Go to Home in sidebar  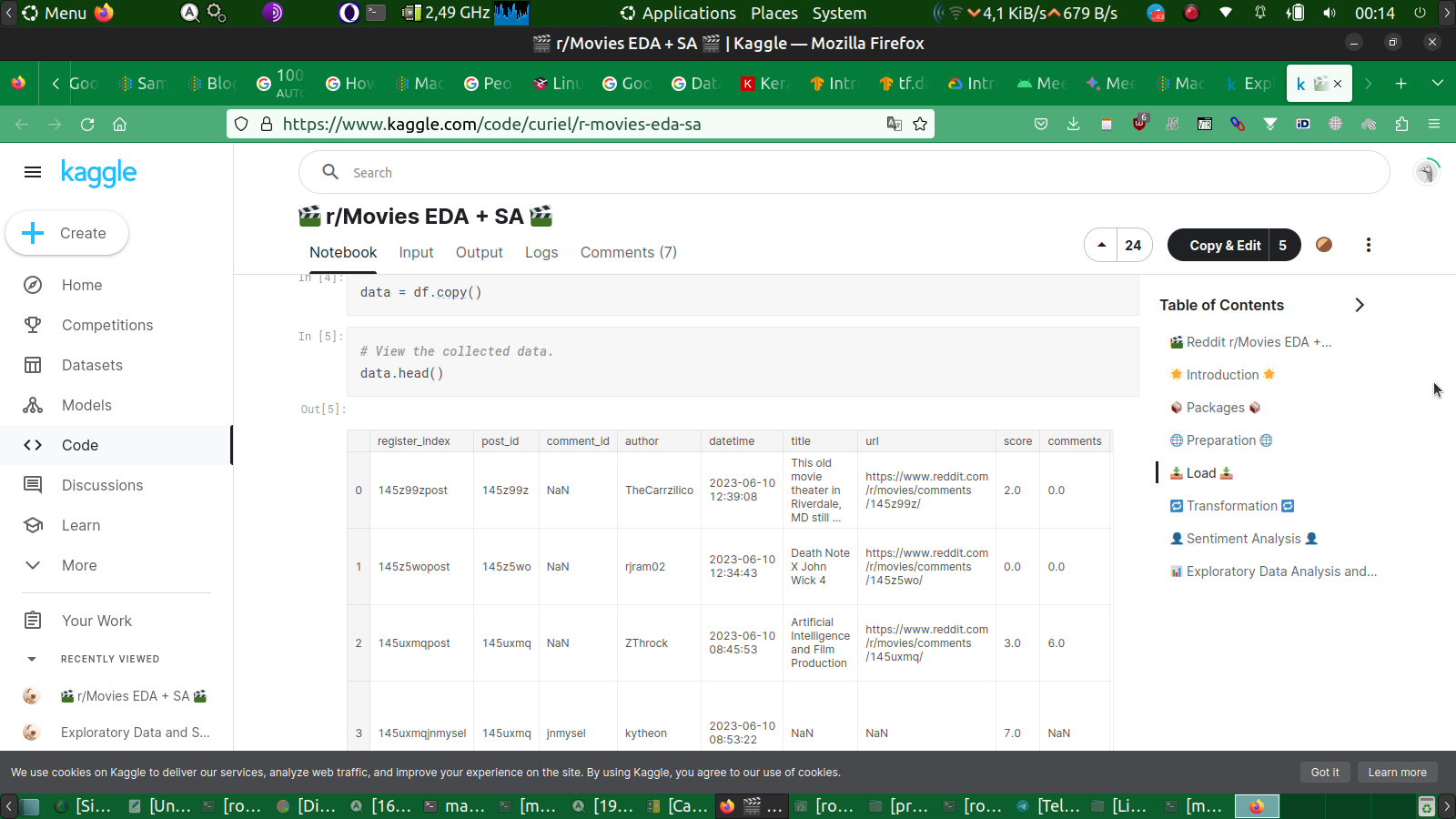[x=82, y=285]
